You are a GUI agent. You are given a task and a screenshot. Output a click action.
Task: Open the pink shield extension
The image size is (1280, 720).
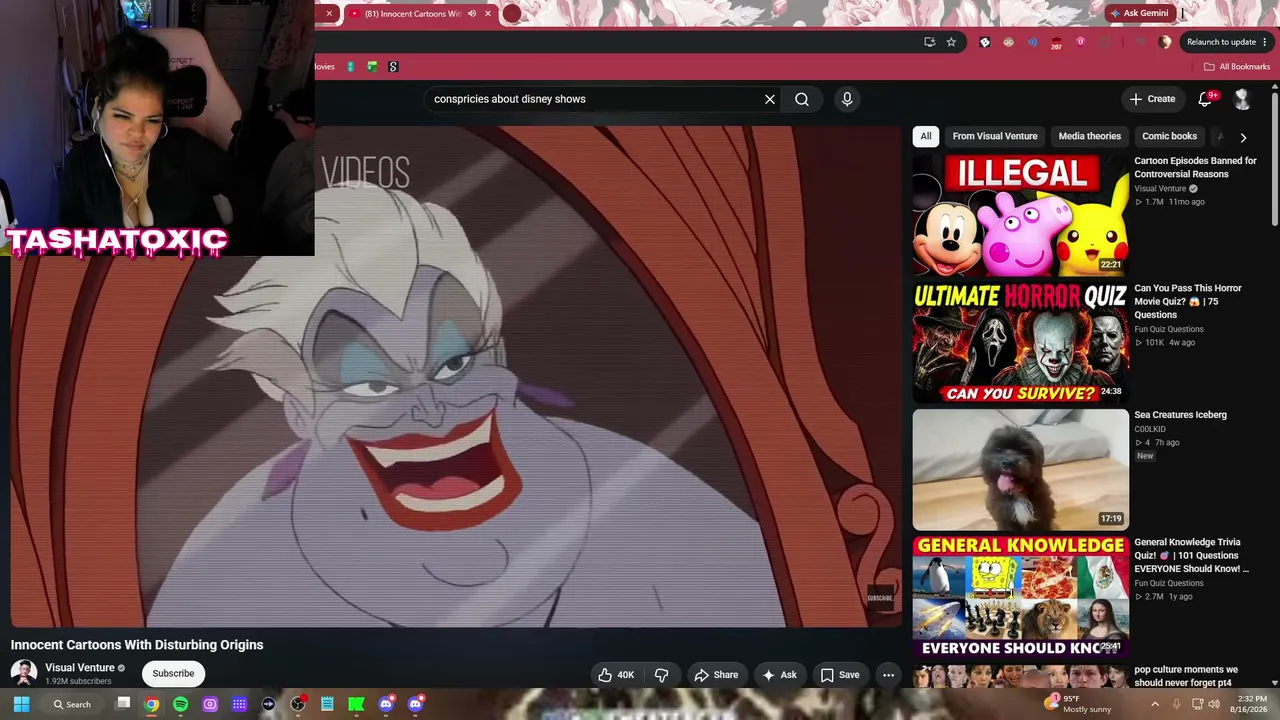[1080, 42]
